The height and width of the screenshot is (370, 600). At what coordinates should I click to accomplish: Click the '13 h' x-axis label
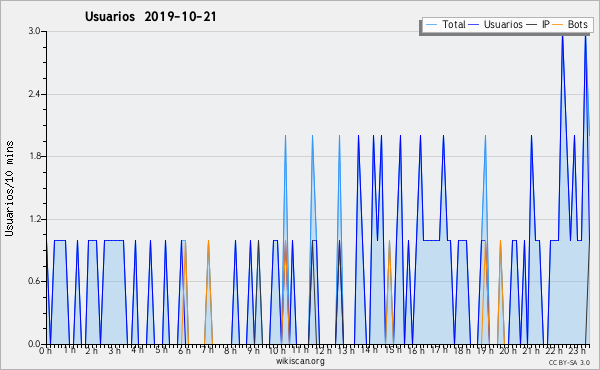tap(346, 350)
